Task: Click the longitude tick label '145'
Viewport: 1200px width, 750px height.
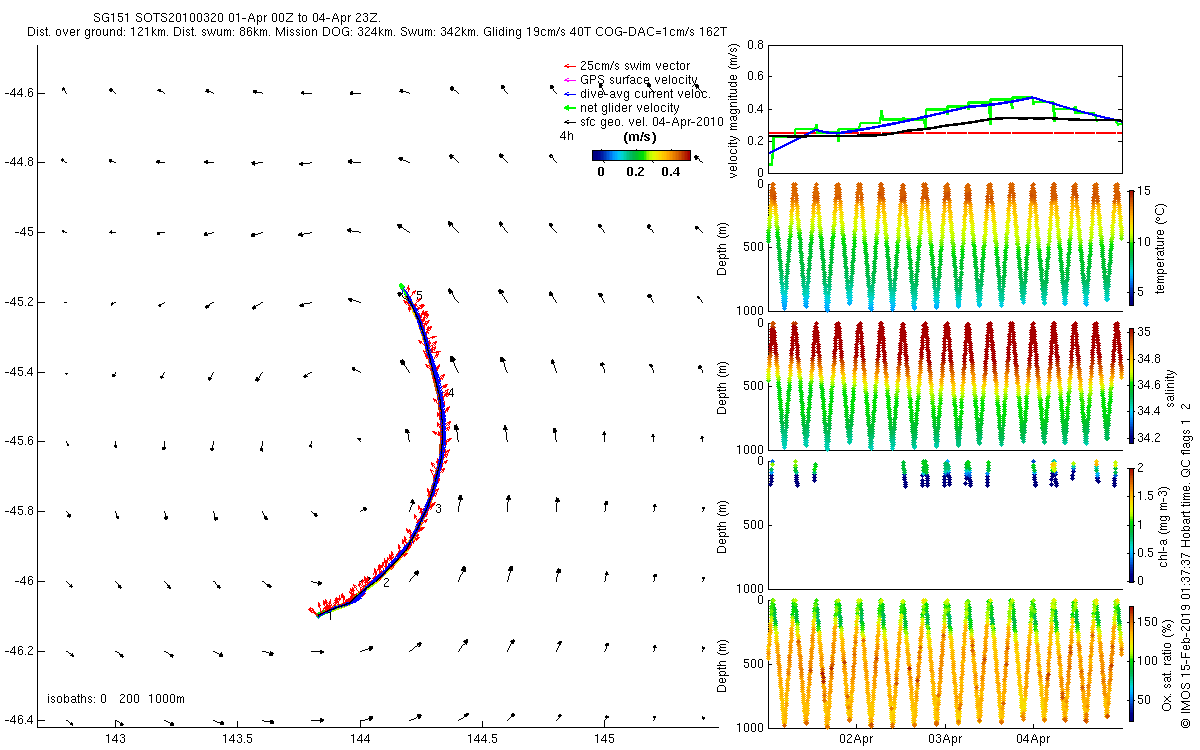Action: coord(604,738)
